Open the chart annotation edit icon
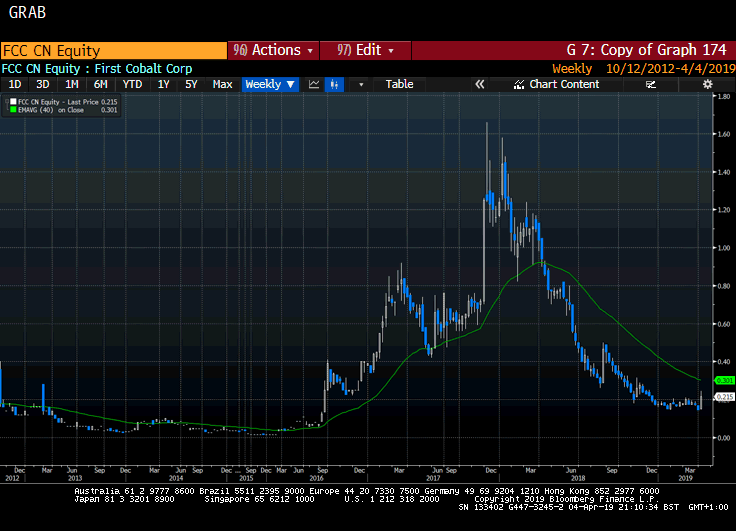 pos(651,85)
